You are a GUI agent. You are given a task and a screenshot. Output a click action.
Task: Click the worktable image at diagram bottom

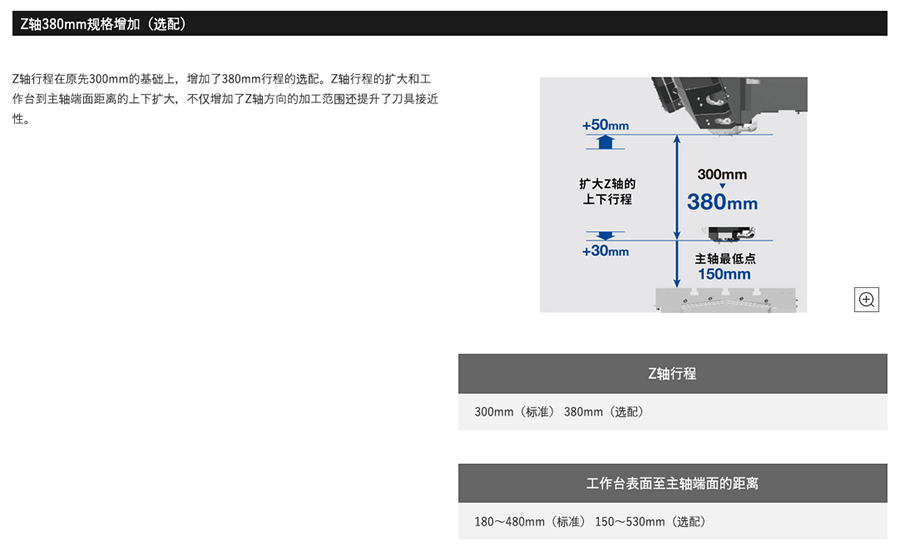click(724, 299)
